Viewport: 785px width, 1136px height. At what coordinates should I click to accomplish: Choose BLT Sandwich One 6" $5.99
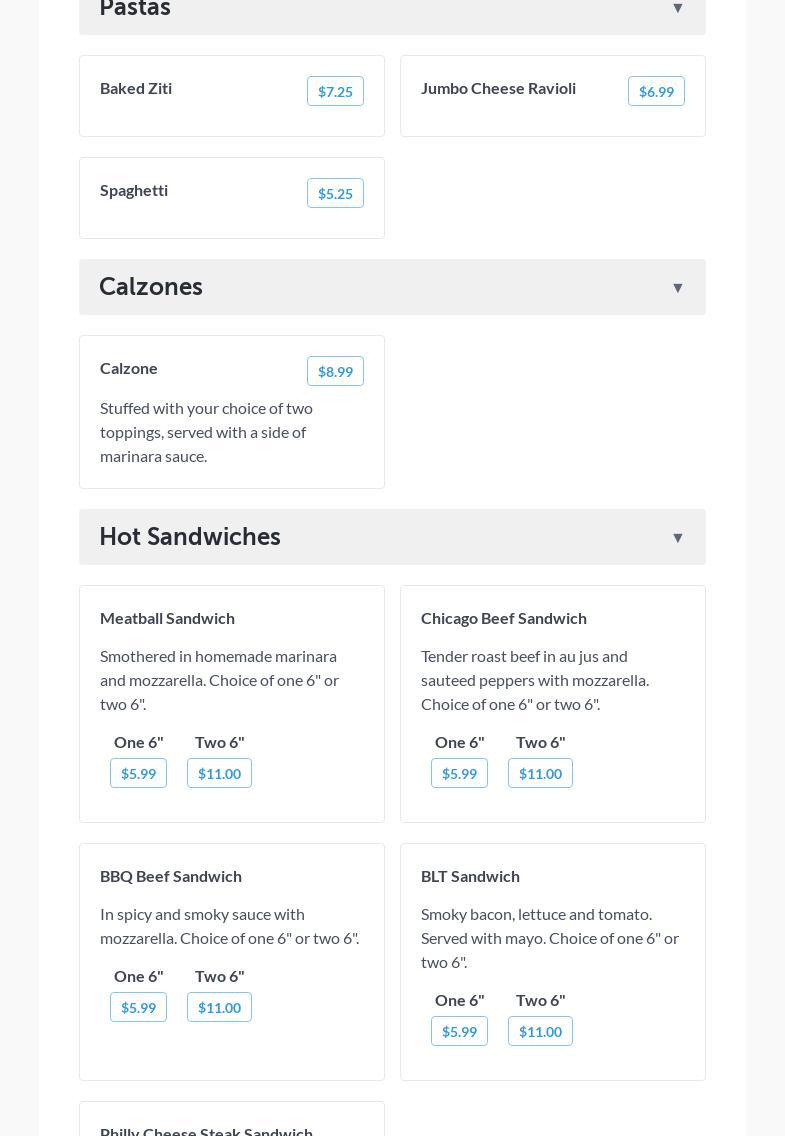click(x=459, y=1032)
